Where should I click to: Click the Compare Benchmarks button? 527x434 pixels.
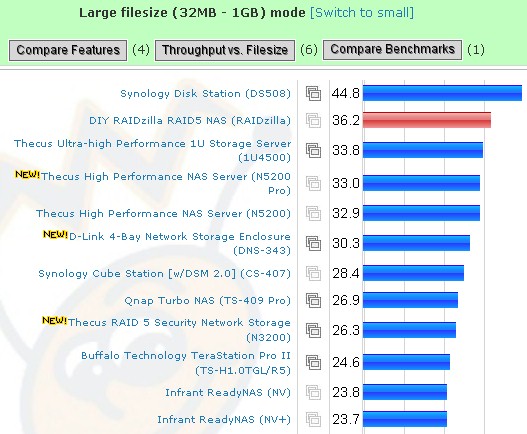392,50
